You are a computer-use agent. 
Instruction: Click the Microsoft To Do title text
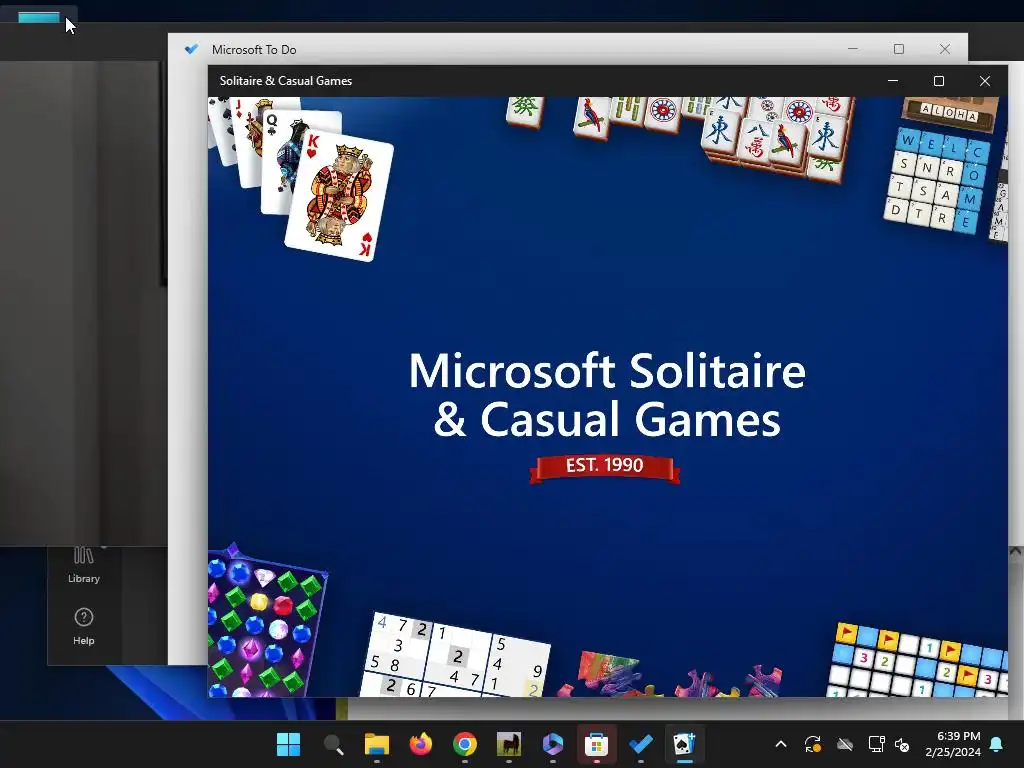pos(254,50)
